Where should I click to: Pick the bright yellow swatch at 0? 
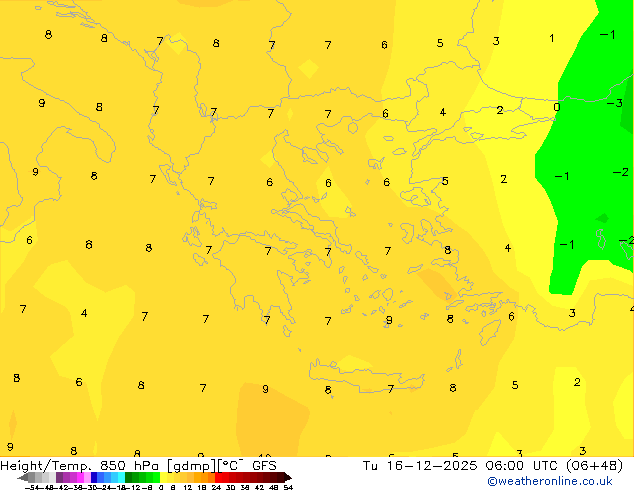click(x=163, y=477)
